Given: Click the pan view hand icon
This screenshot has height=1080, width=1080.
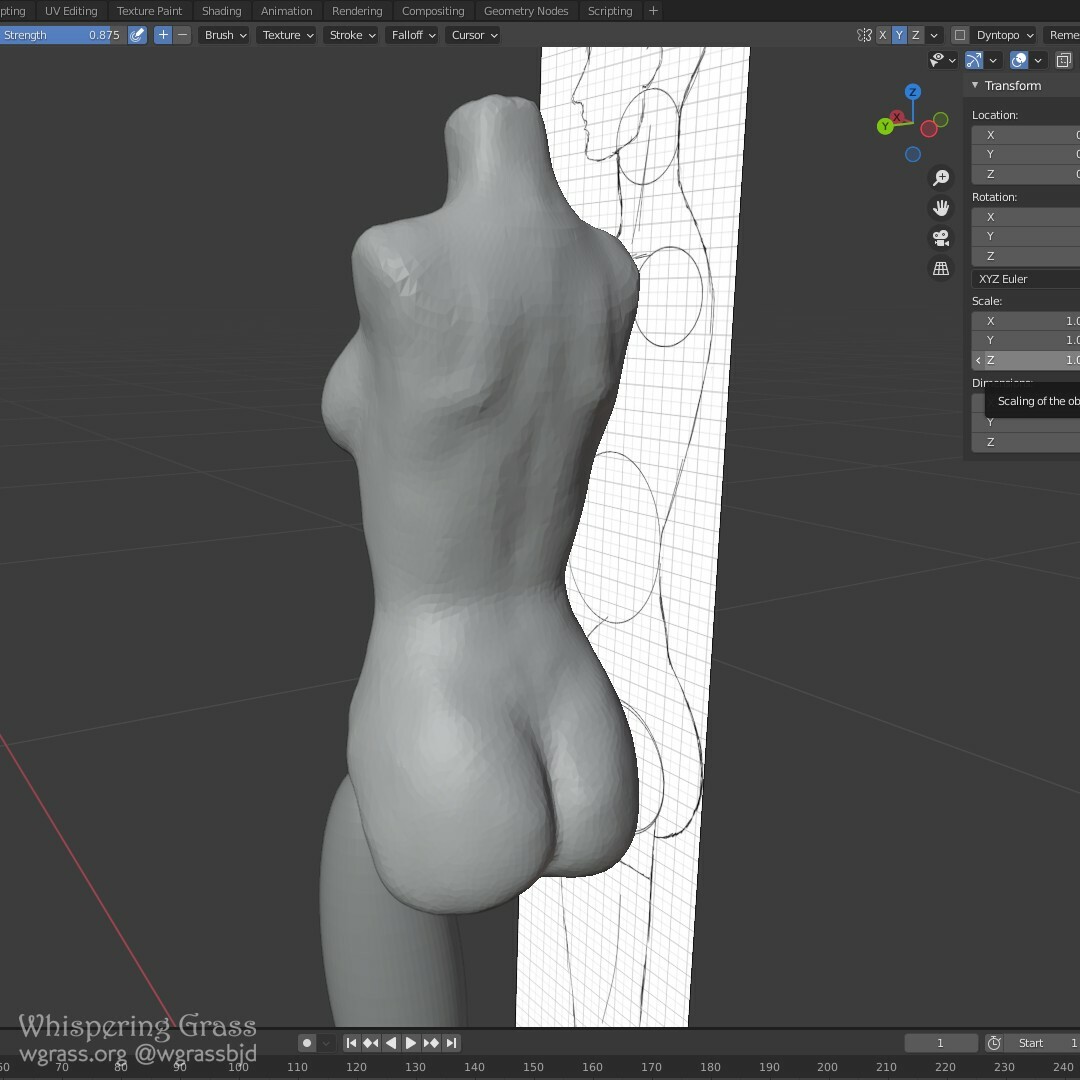Looking at the screenshot, I should click(x=941, y=208).
